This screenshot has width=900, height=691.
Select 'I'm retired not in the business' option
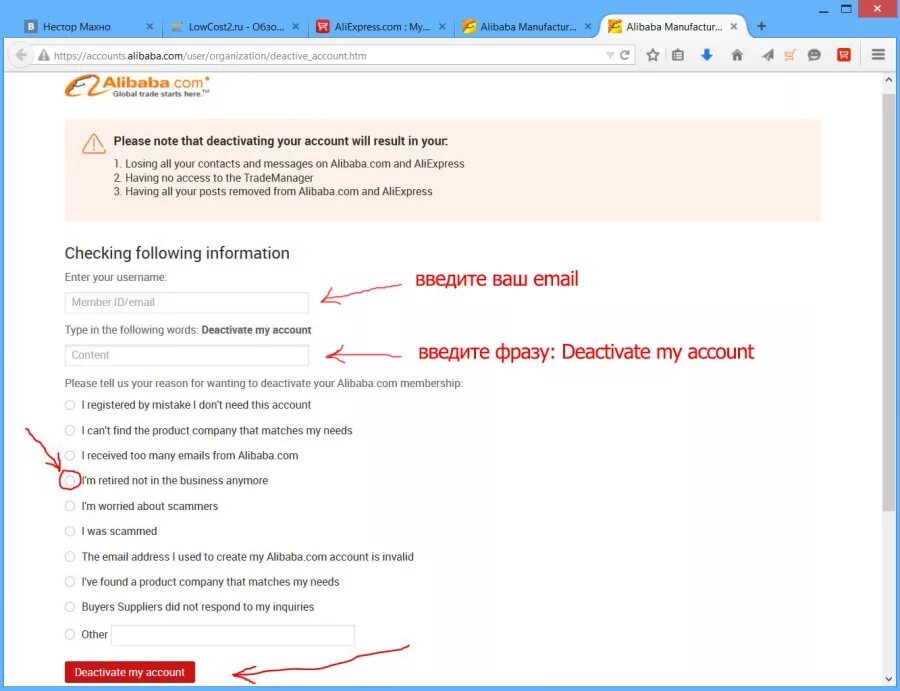70,480
